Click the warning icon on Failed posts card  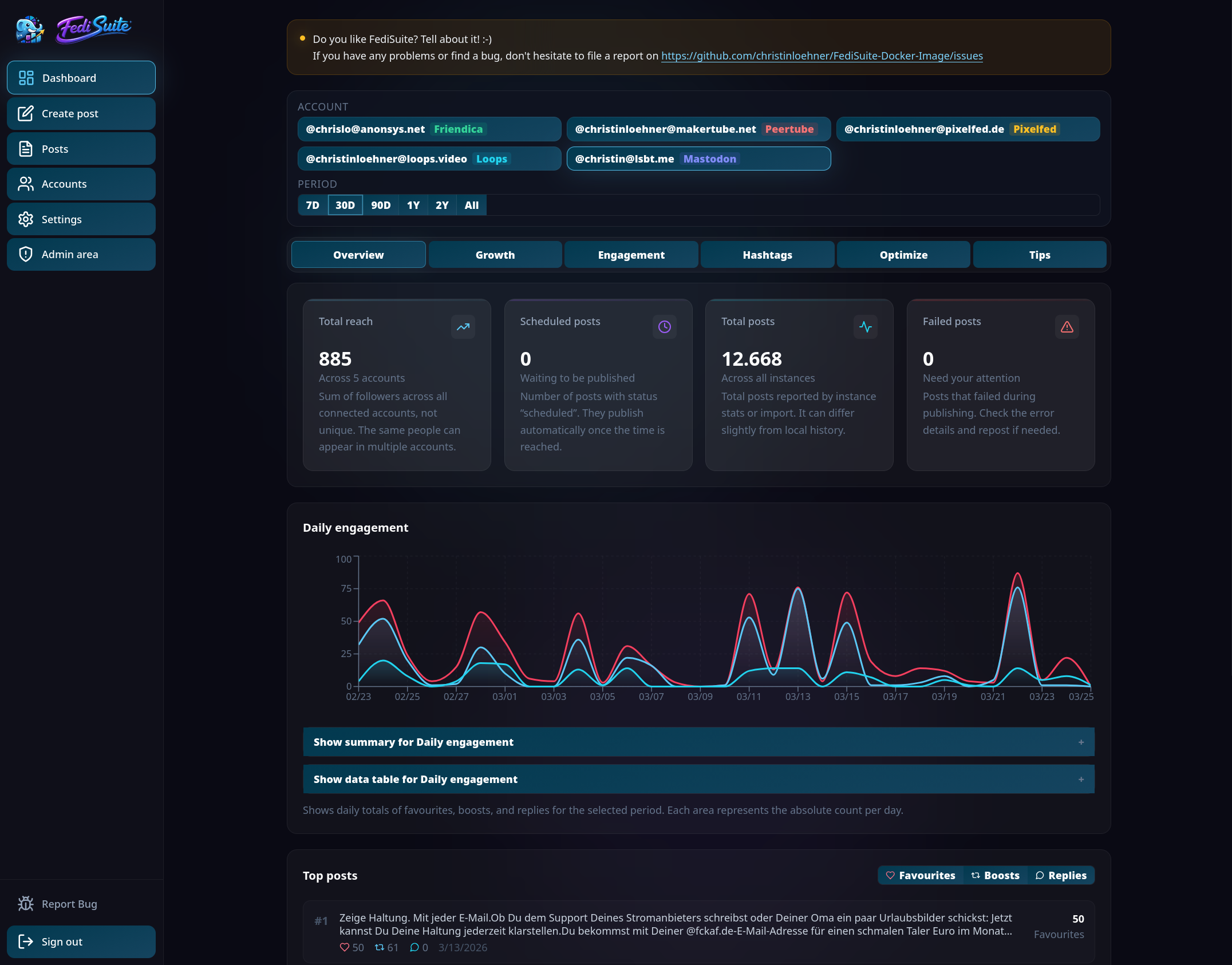pyautogui.click(x=1067, y=327)
